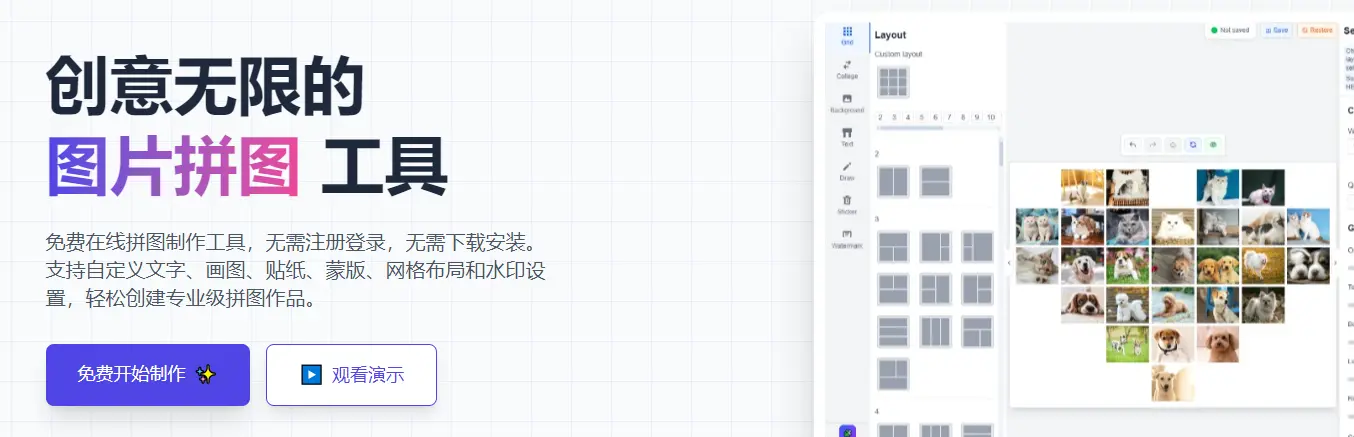Select layout count tab 7

[x=949, y=117]
